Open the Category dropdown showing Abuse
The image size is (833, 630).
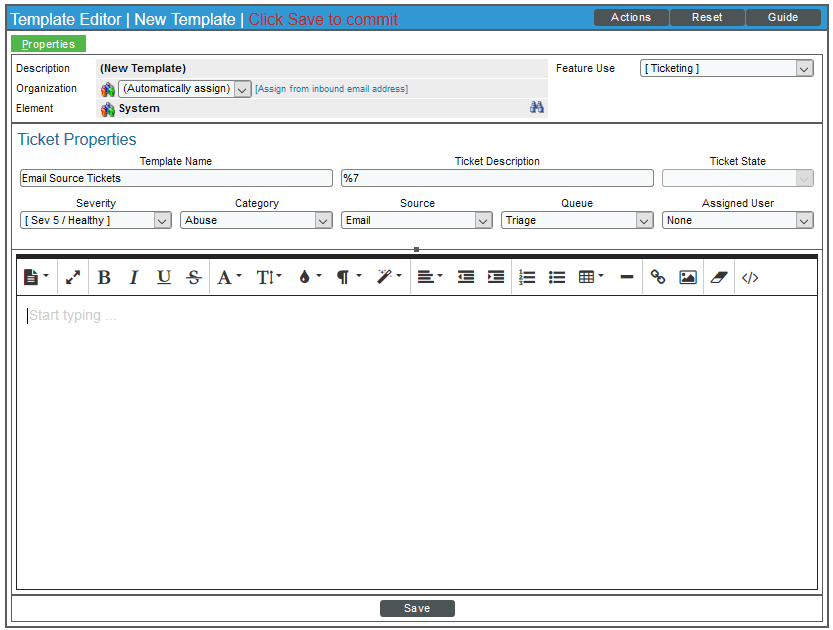click(x=256, y=220)
